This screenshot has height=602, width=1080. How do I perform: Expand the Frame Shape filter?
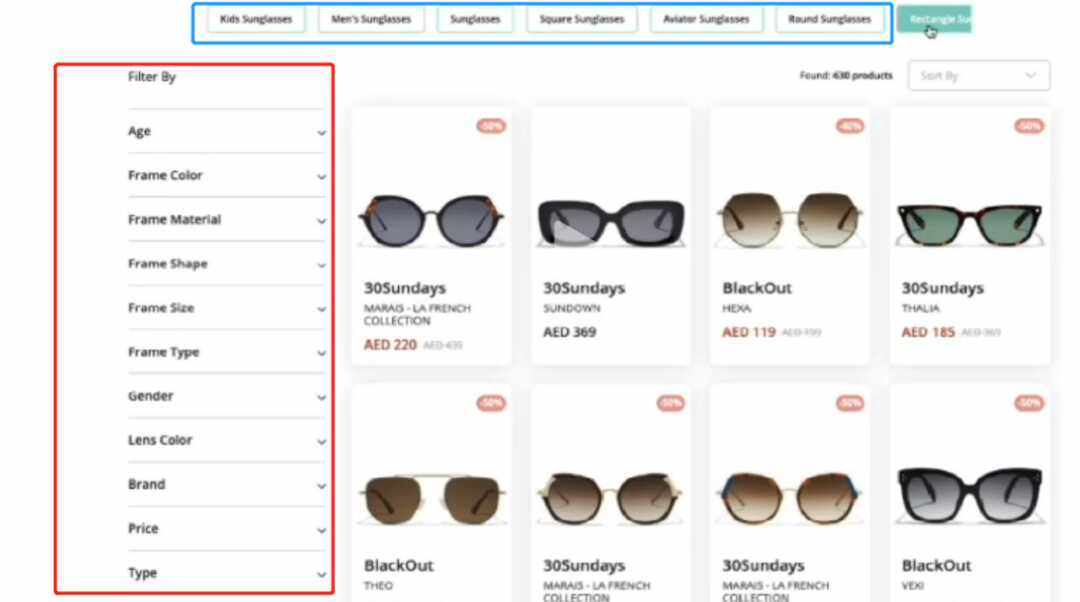click(x=227, y=264)
